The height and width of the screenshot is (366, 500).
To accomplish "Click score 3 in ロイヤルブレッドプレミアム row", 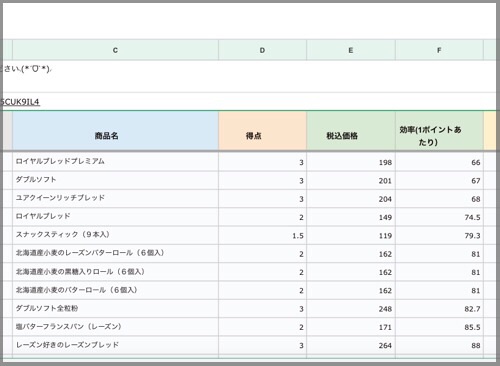I will point(262,162).
